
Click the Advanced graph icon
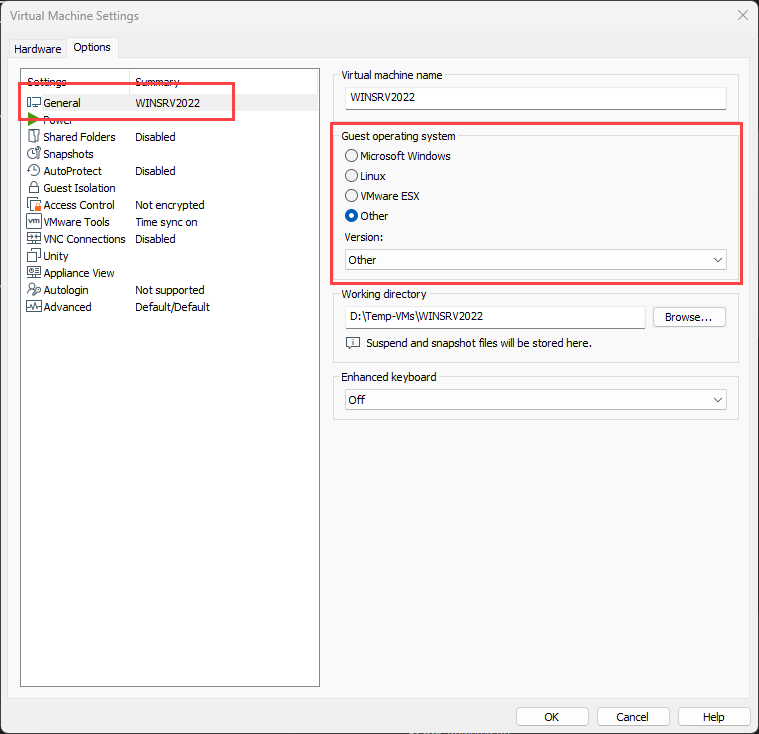[33, 306]
